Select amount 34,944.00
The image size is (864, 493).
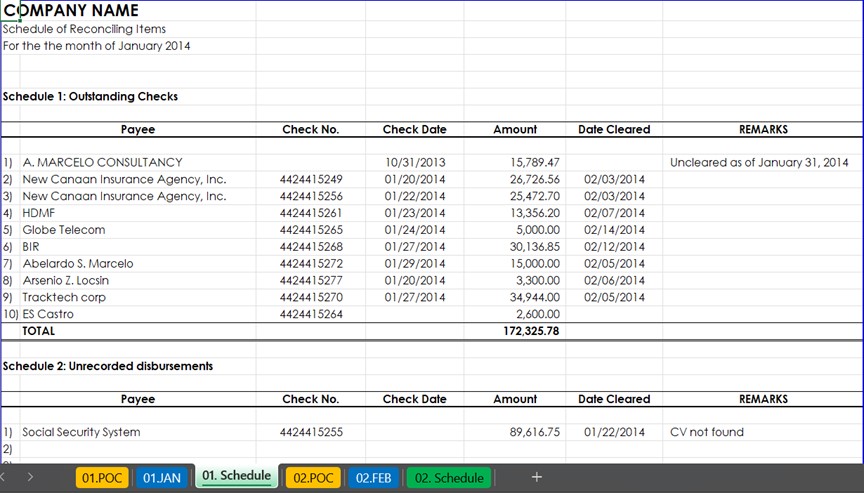534,297
